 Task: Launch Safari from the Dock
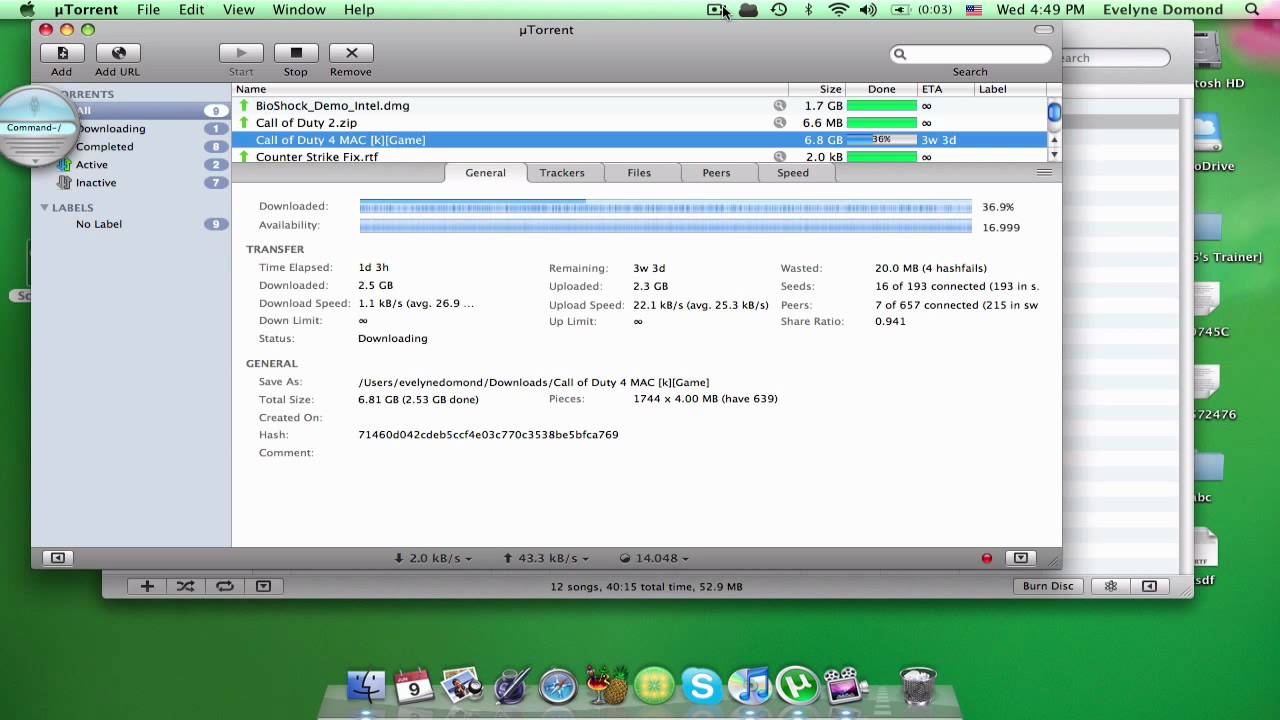tap(558, 686)
